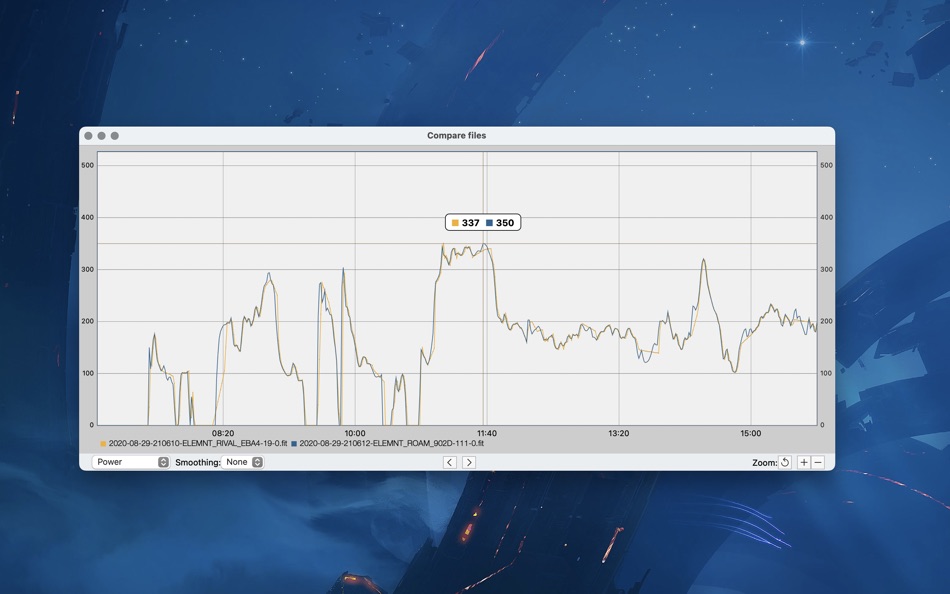Image resolution: width=950 pixels, height=594 pixels.
Task: Click the 11:40 time axis label
Action: coord(487,433)
